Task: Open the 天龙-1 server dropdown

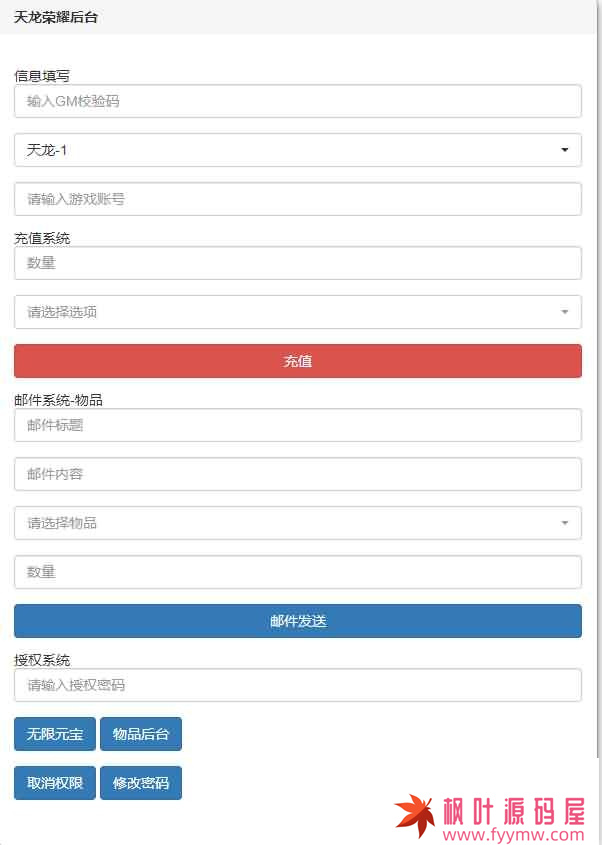Action: point(297,150)
